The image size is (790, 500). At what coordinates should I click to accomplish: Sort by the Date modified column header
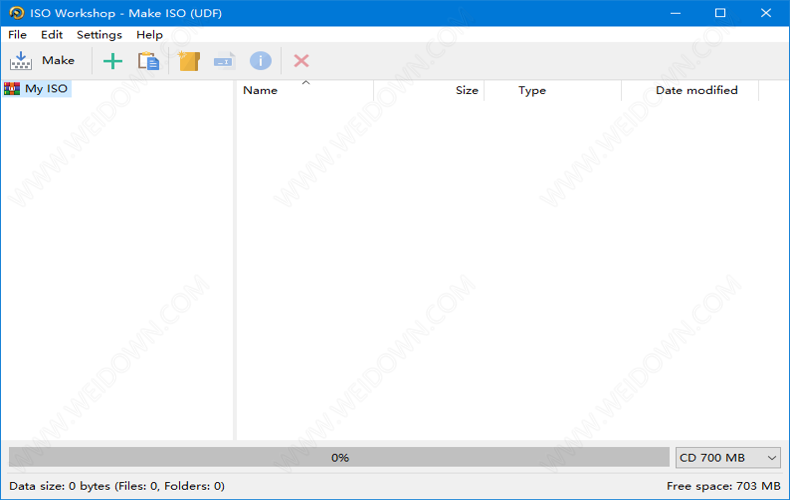click(690, 90)
